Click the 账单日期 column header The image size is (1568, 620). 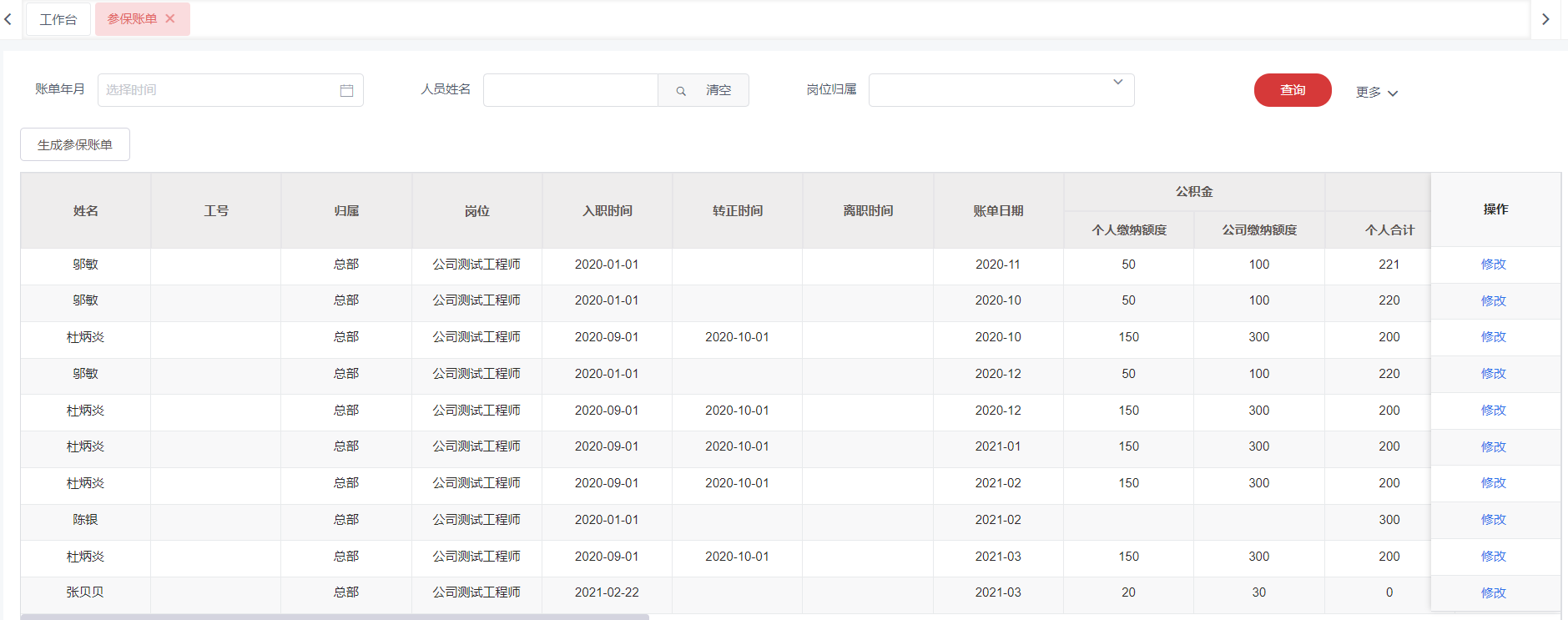pos(998,211)
